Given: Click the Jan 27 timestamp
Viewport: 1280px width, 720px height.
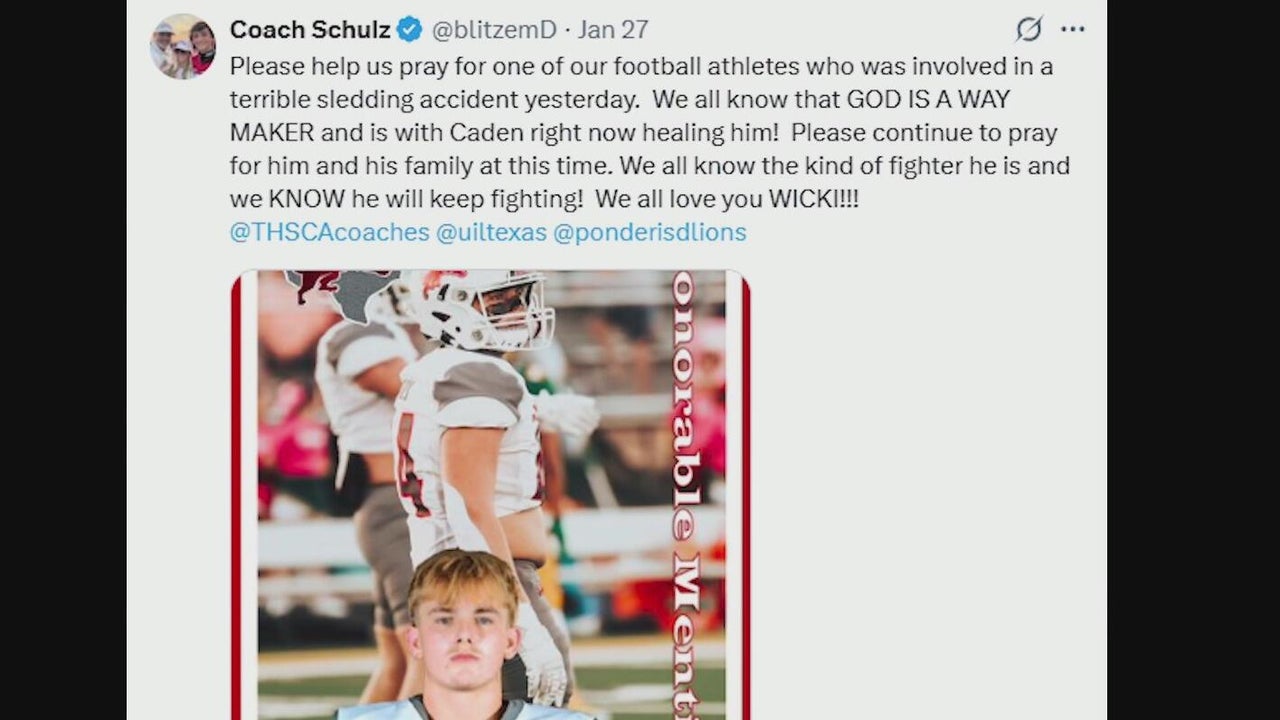Looking at the screenshot, I should coord(612,30).
